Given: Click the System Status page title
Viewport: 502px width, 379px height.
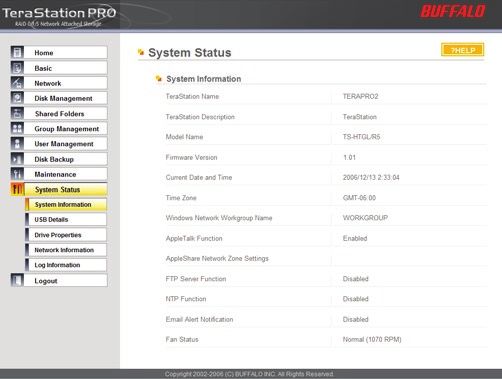Looking at the screenshot, I should [189, 53].
